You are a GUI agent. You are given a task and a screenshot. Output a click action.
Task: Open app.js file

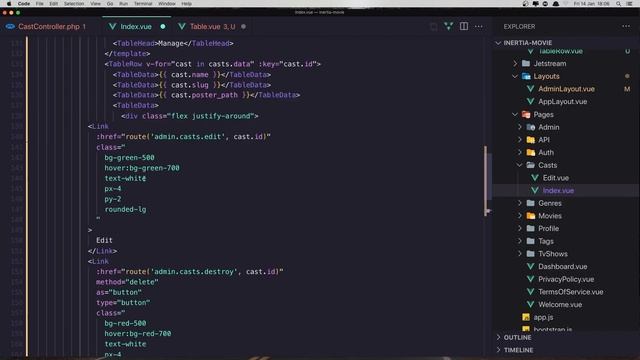(543, 317)
